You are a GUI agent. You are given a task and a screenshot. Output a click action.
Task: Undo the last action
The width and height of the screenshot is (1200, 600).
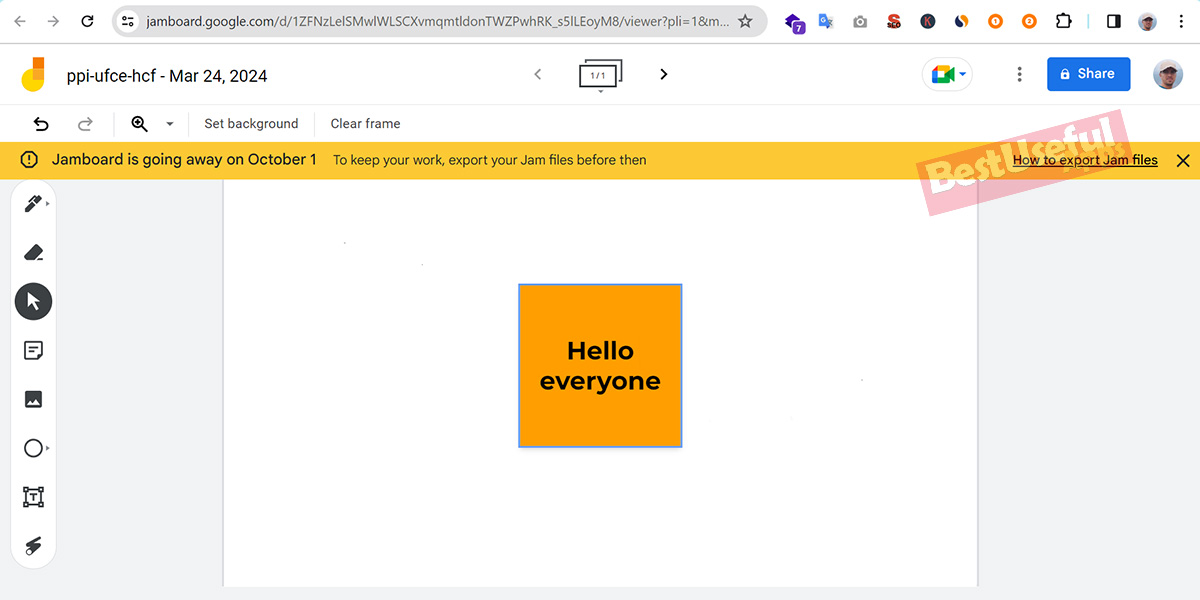(x=41, y=124)
